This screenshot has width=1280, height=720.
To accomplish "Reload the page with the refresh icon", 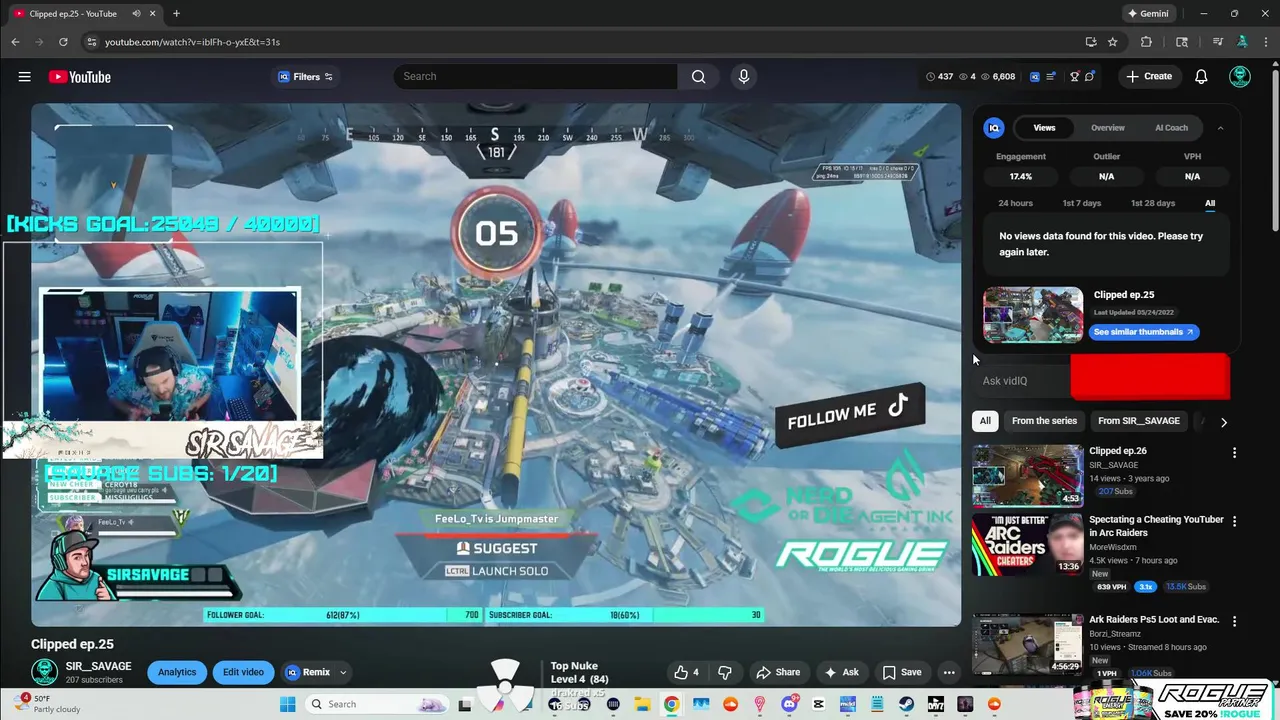I will pyautogui.click(x=63, y=42).
